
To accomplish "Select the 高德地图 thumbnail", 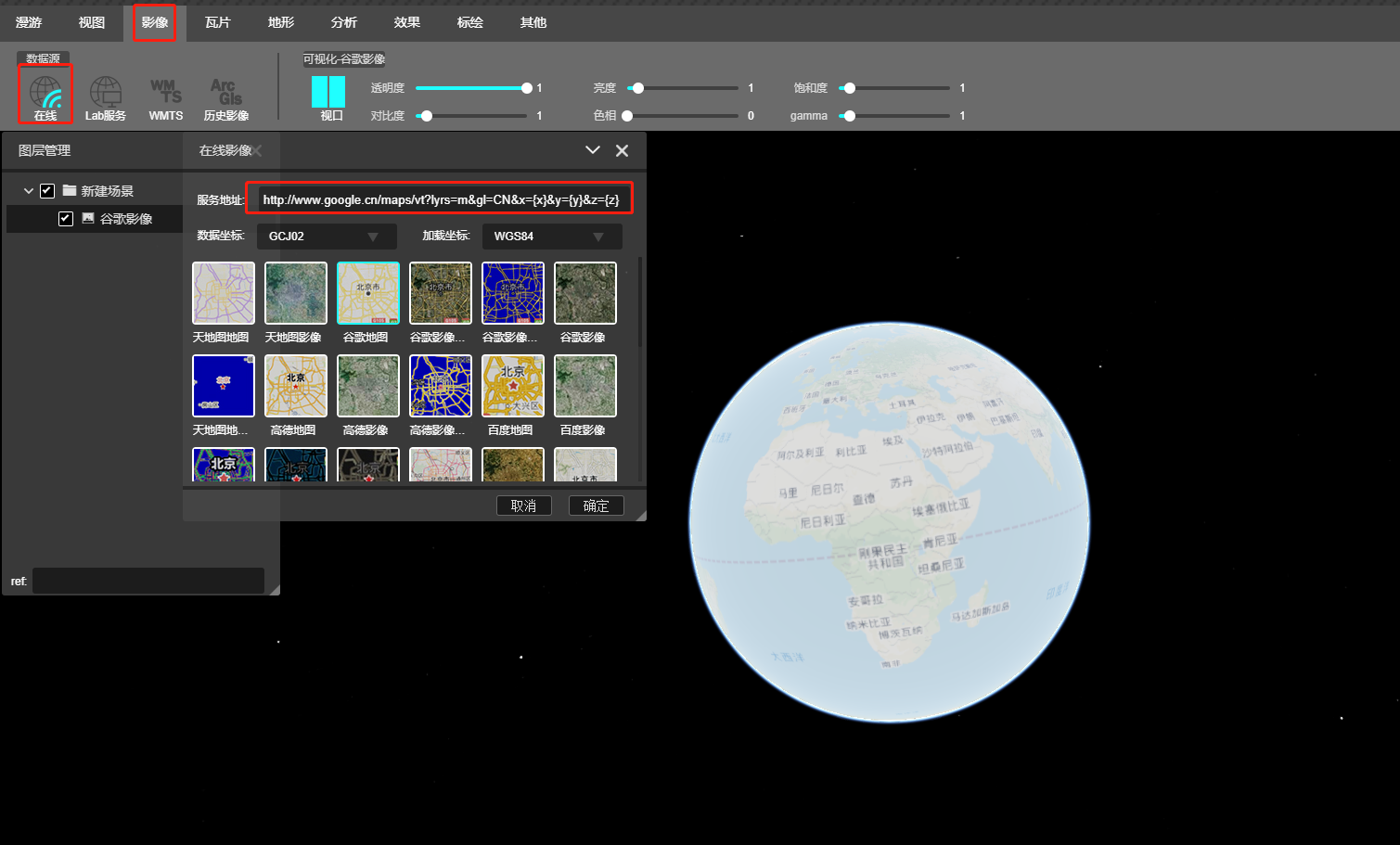I will 295,386.
